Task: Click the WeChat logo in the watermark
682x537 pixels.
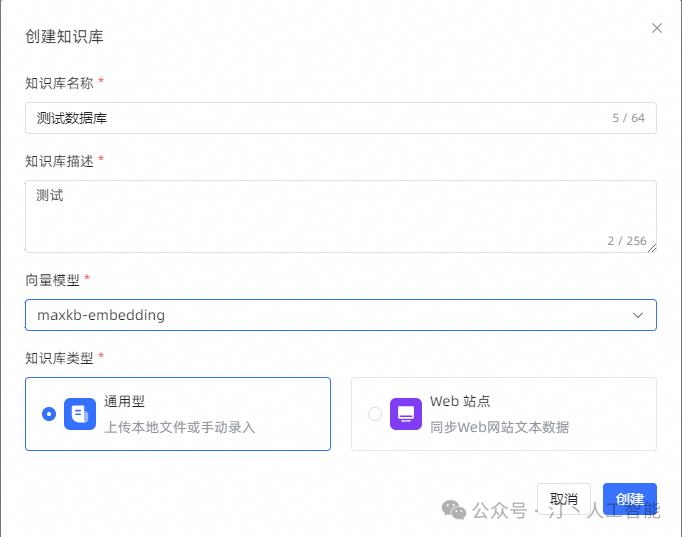Action: tap(454, 510)
